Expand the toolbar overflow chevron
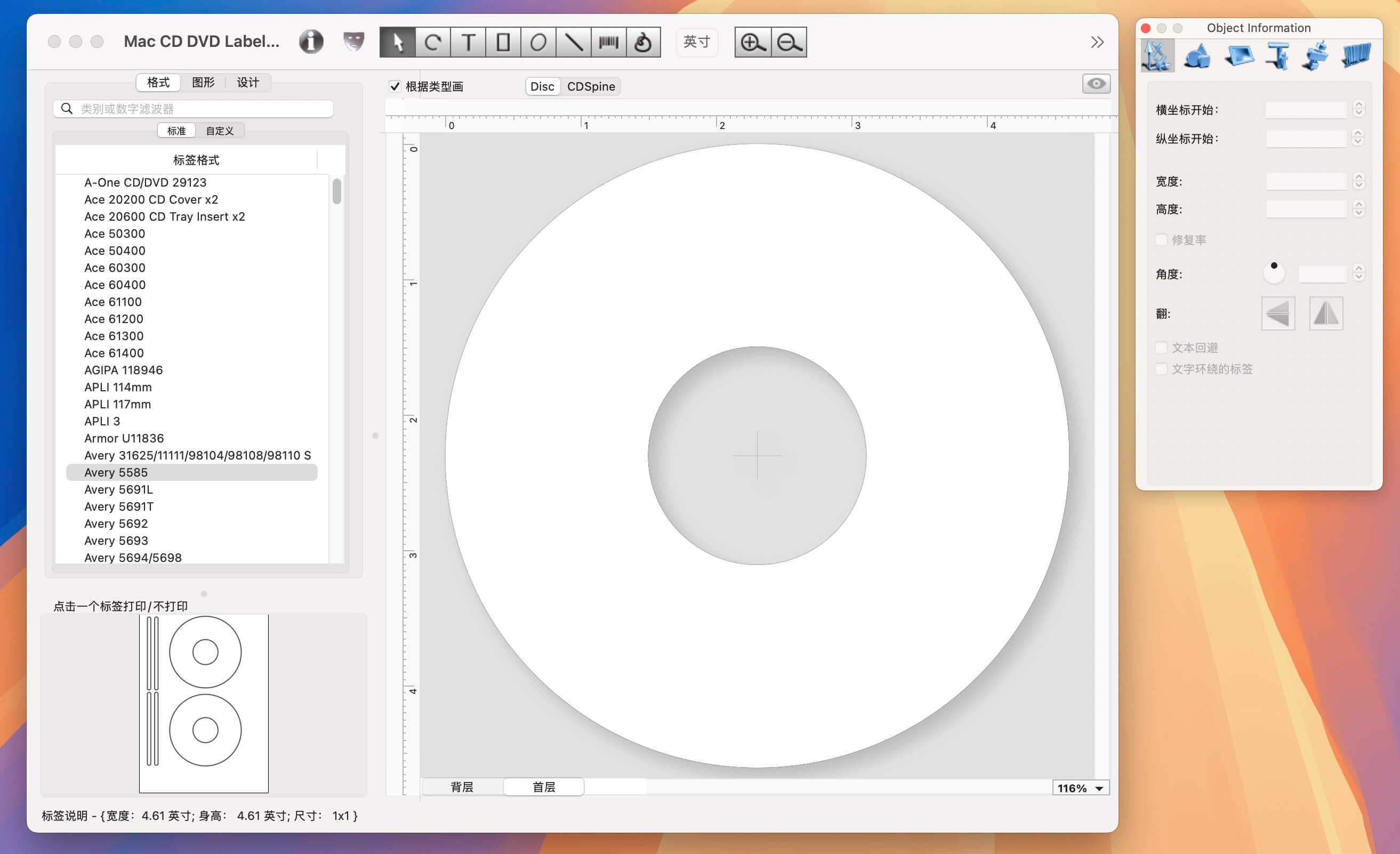The image size is (1400, 854). (x=1097, y=42)
